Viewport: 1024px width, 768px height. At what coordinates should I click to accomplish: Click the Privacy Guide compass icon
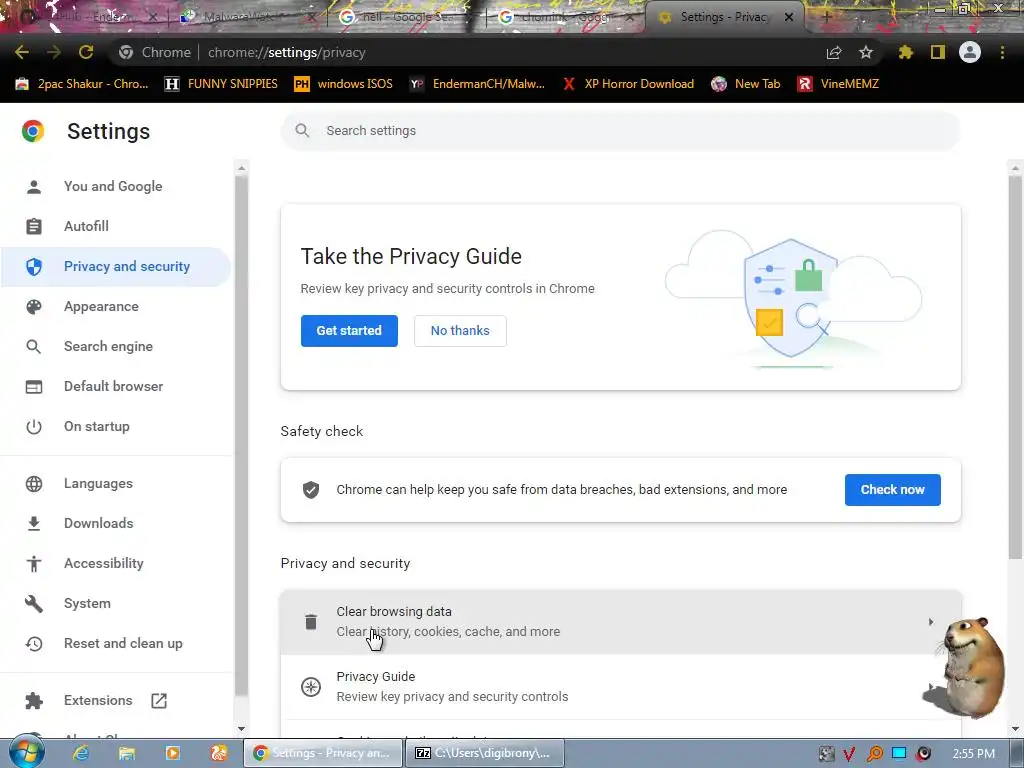(x=311, y=686)
